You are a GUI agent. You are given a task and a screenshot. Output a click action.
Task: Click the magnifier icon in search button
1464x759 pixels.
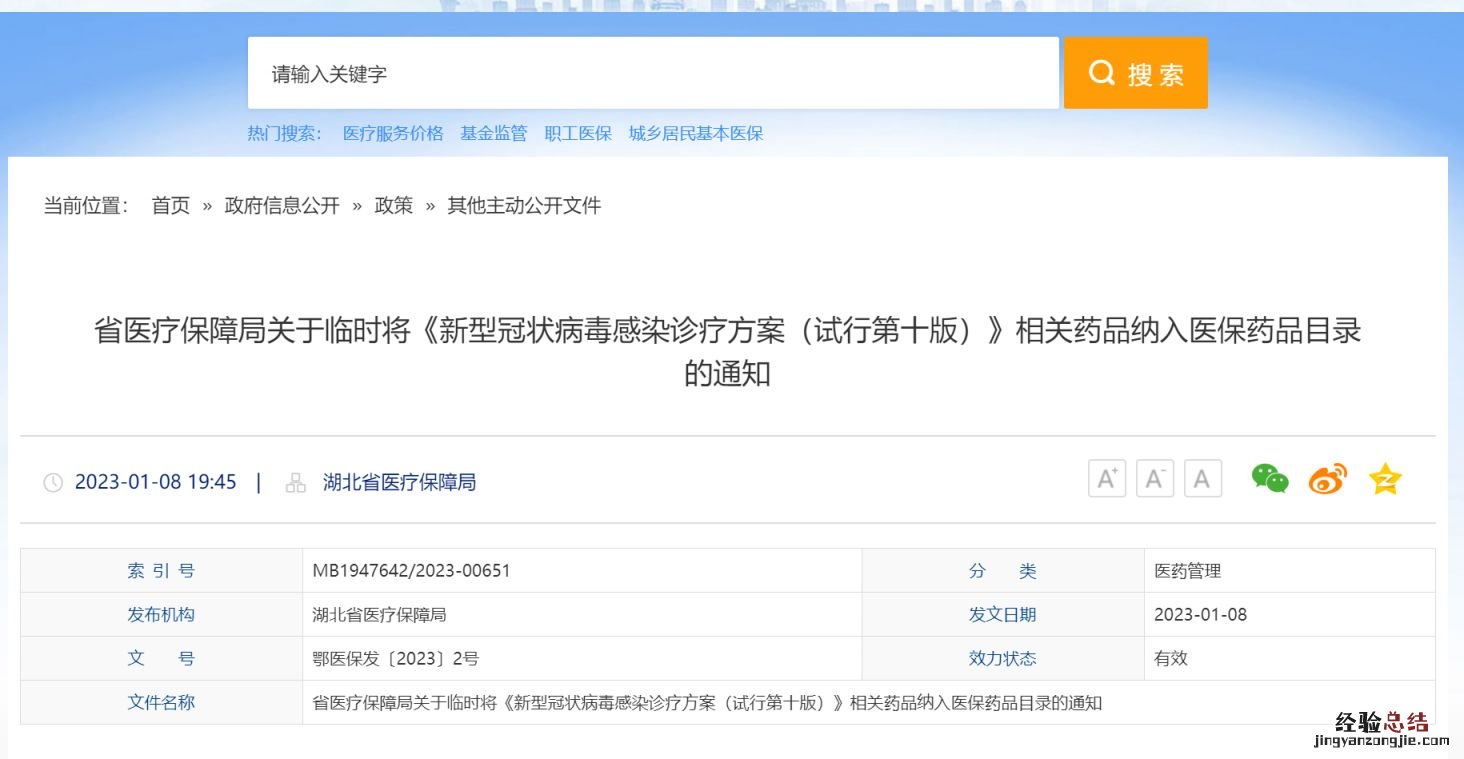click(x=1101, y=73)
